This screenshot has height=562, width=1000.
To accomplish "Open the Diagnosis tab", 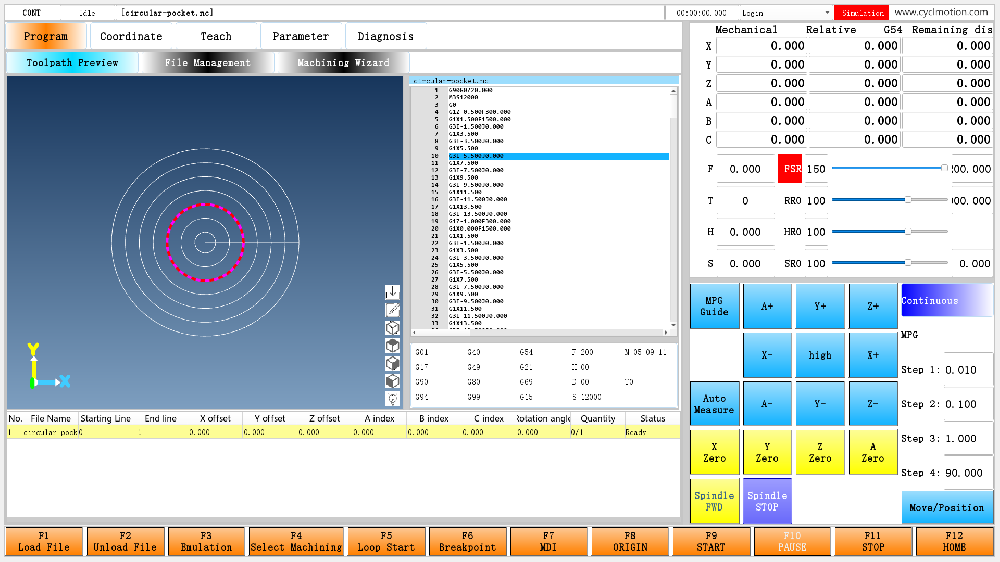I will coord(385,36).
